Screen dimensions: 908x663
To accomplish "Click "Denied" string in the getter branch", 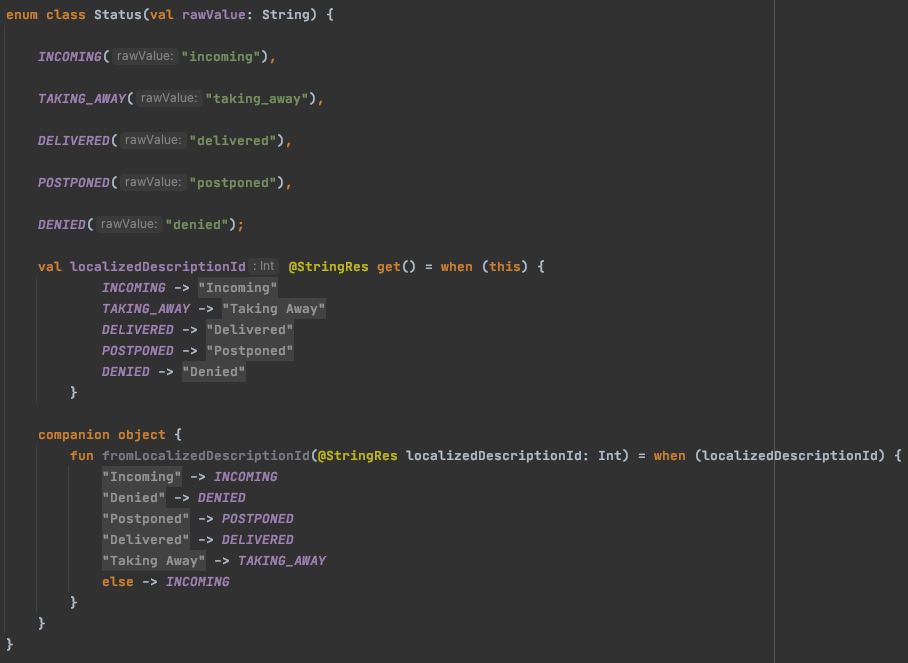I will pyautogui.click(x=214, y=372).
